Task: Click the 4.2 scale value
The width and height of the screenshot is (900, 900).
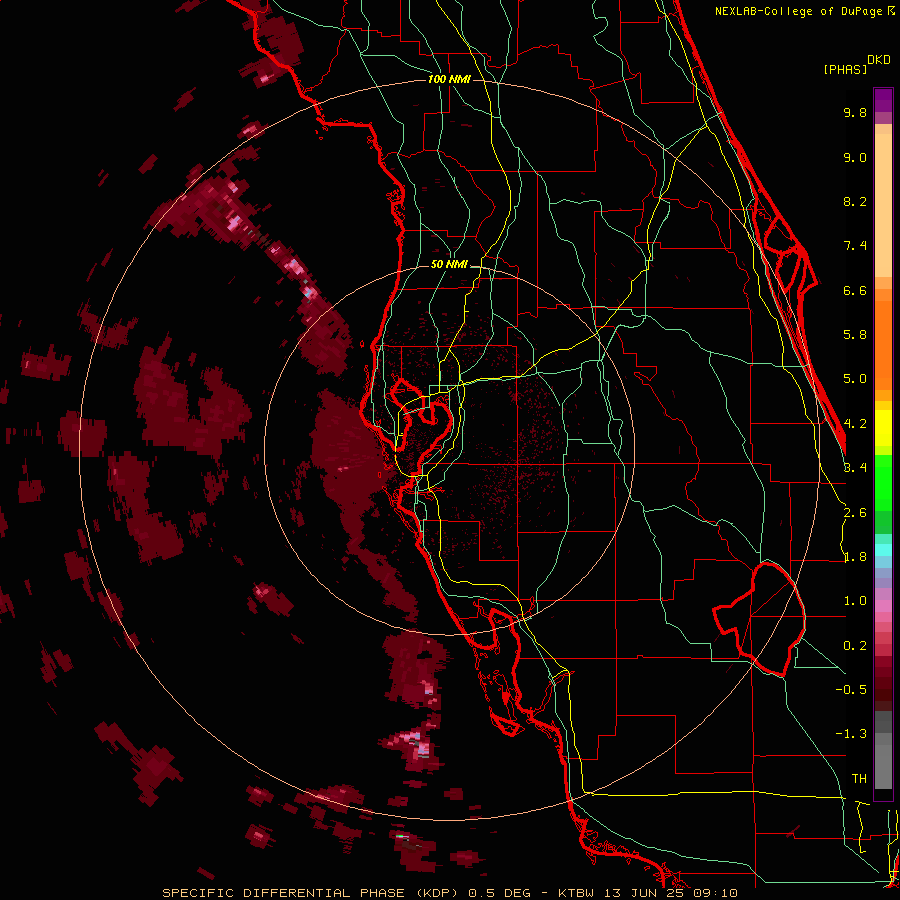Action: click(x=855, y=424)
